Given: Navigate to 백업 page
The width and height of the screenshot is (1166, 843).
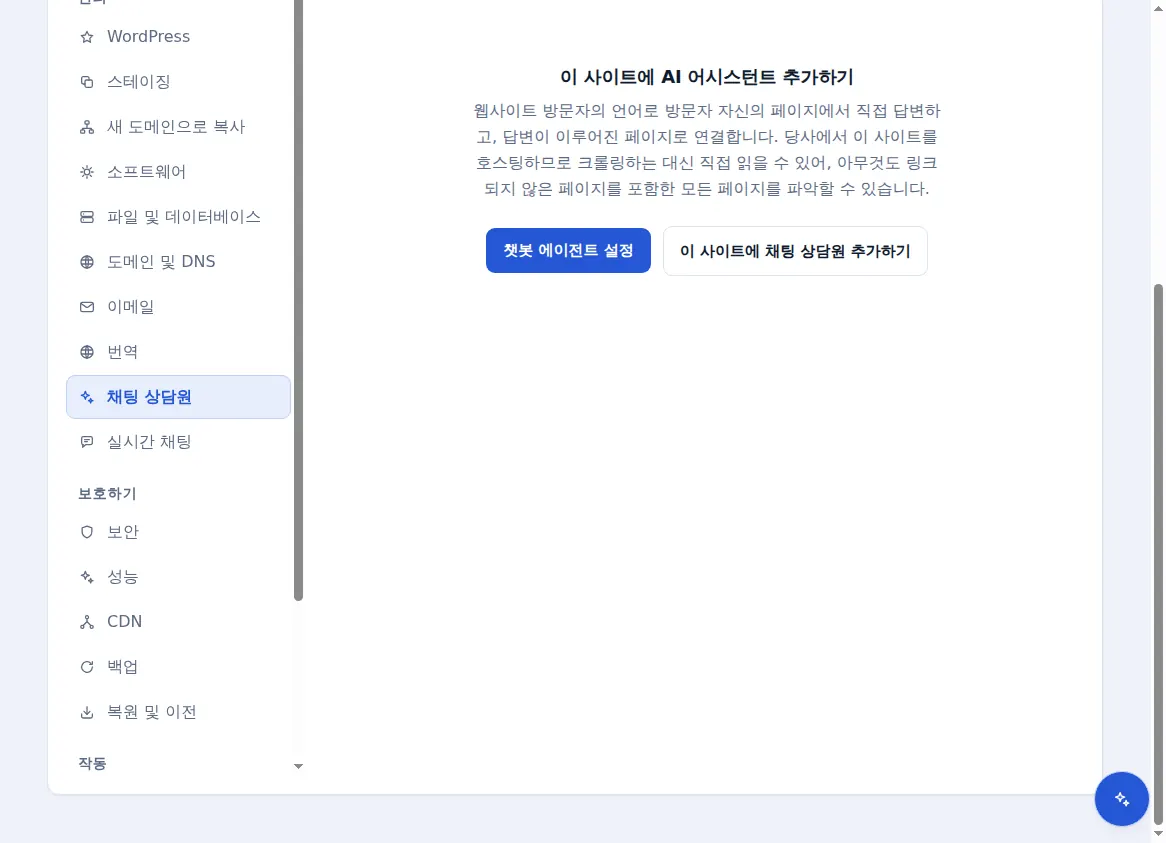Looking at the screenshot, I should tap(178, 667).
